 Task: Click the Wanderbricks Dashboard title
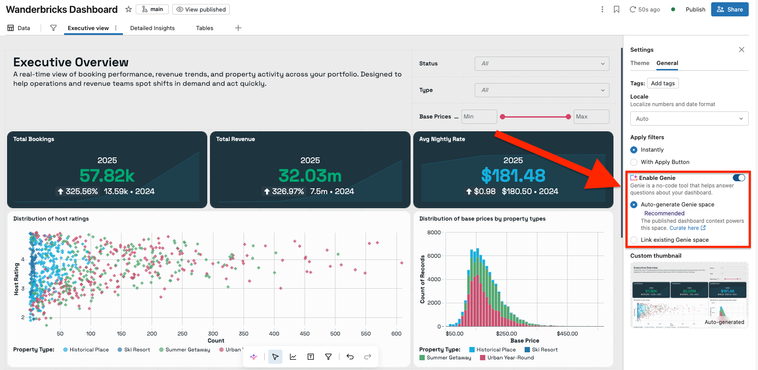pos(62,9)
